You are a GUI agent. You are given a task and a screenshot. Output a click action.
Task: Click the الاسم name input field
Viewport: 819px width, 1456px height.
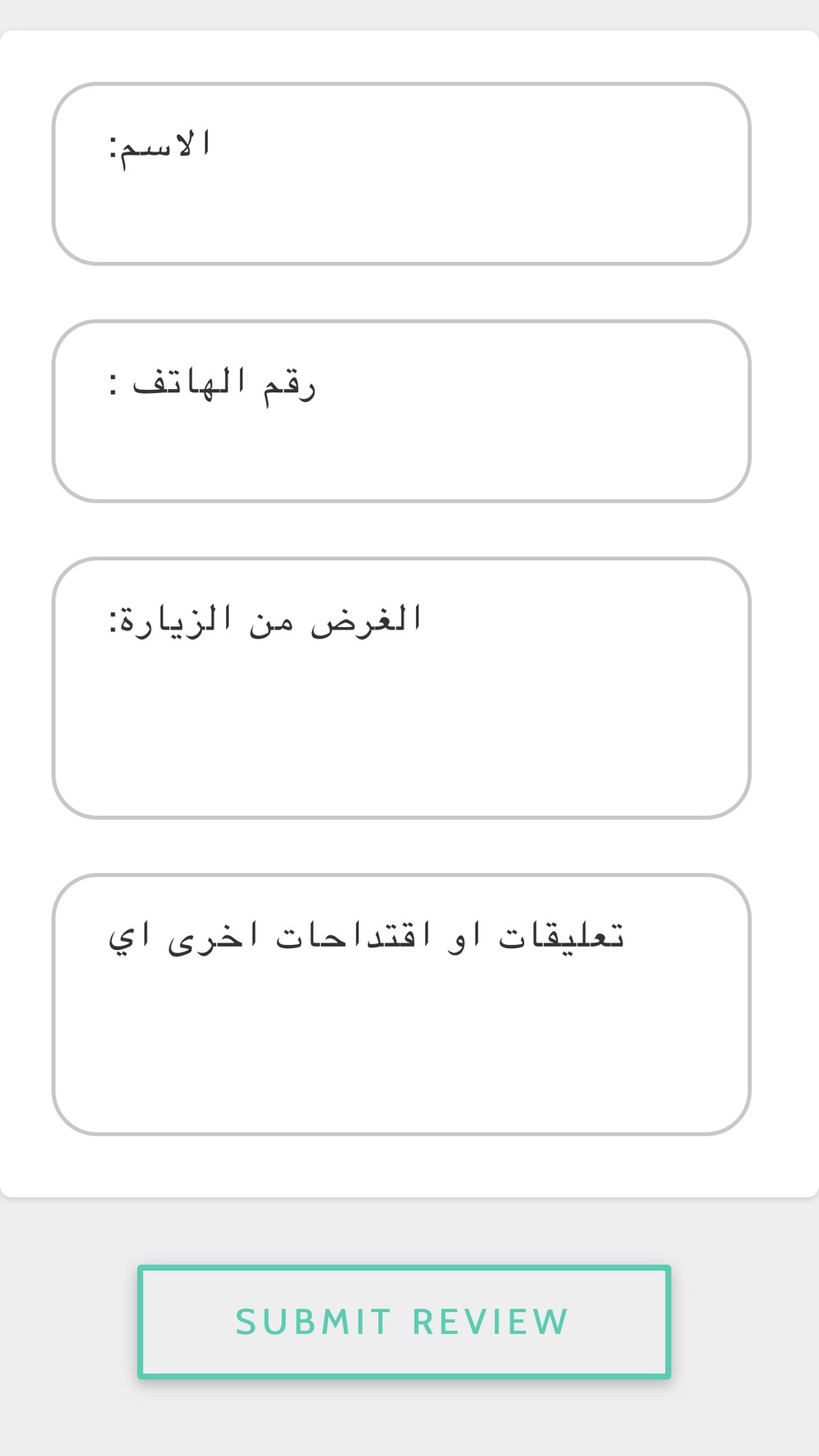pos(401,174)
